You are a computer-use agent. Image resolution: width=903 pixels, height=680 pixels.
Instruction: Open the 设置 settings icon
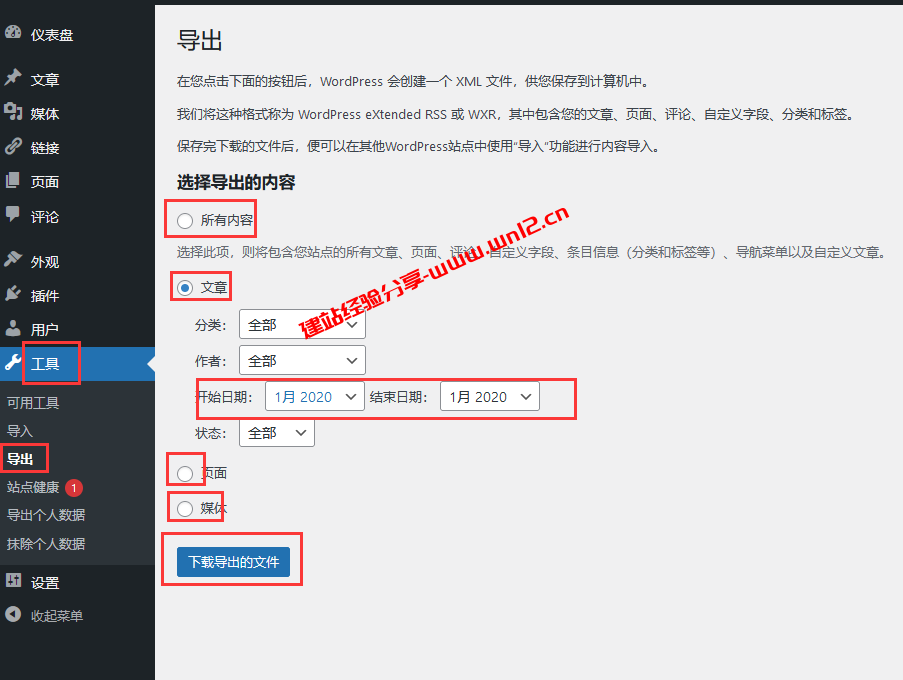[x=13, y=580]
